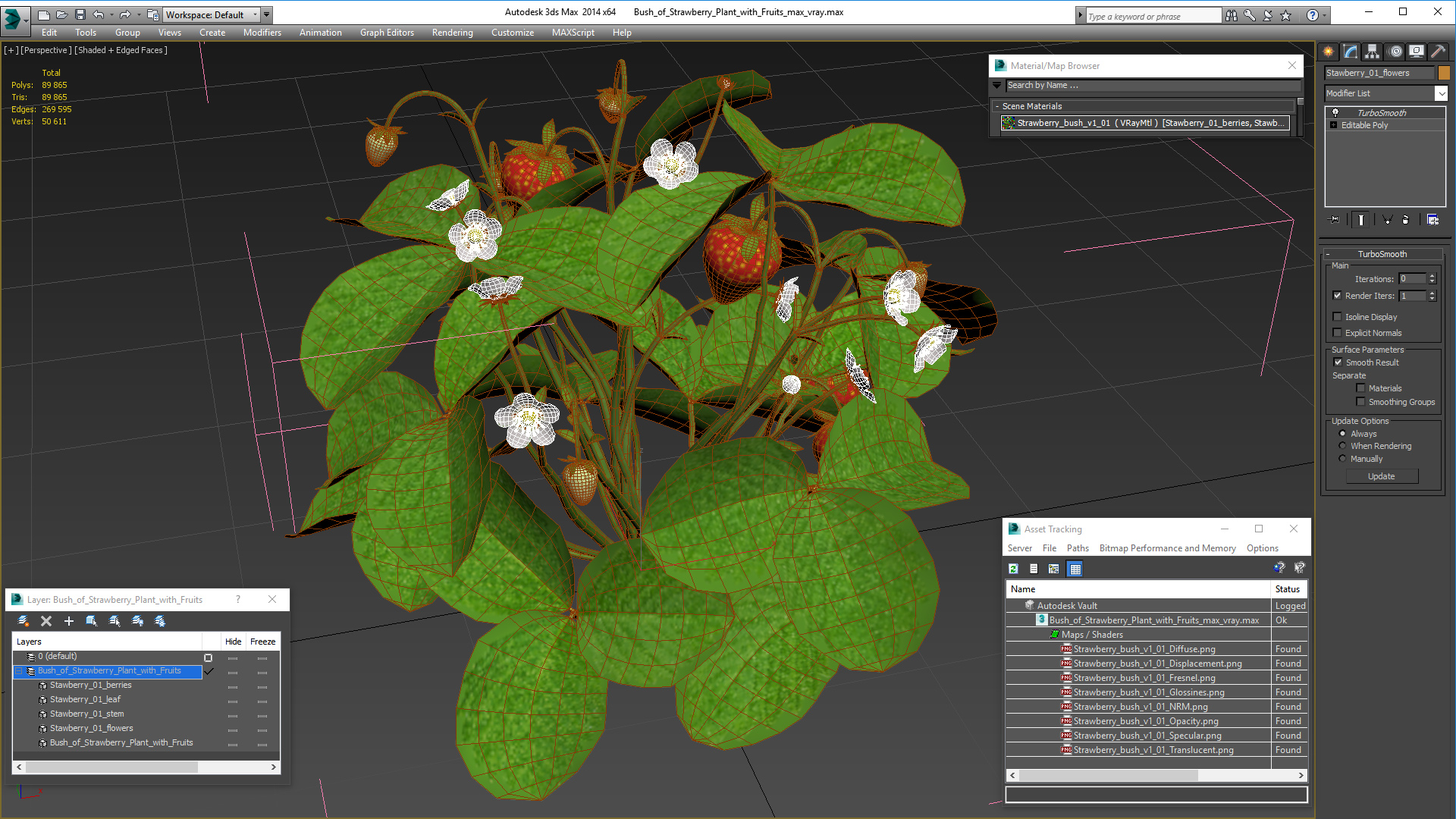This screenshot has height=819, width=1456.
Task: Open the Hierarchy command panel tab
Action: click(x=1372, y=52)
